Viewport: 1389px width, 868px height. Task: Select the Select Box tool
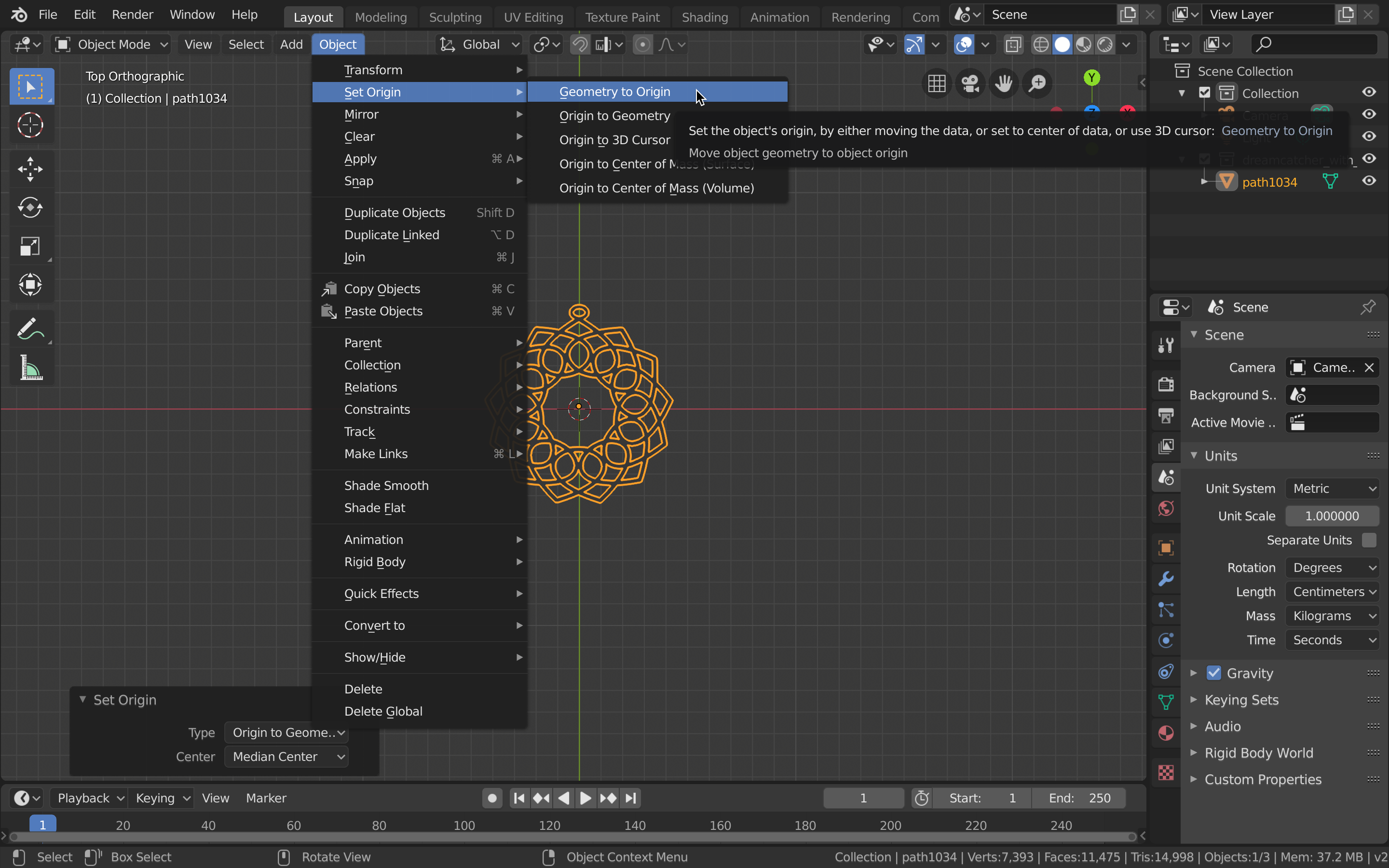(x=31, y=87)
